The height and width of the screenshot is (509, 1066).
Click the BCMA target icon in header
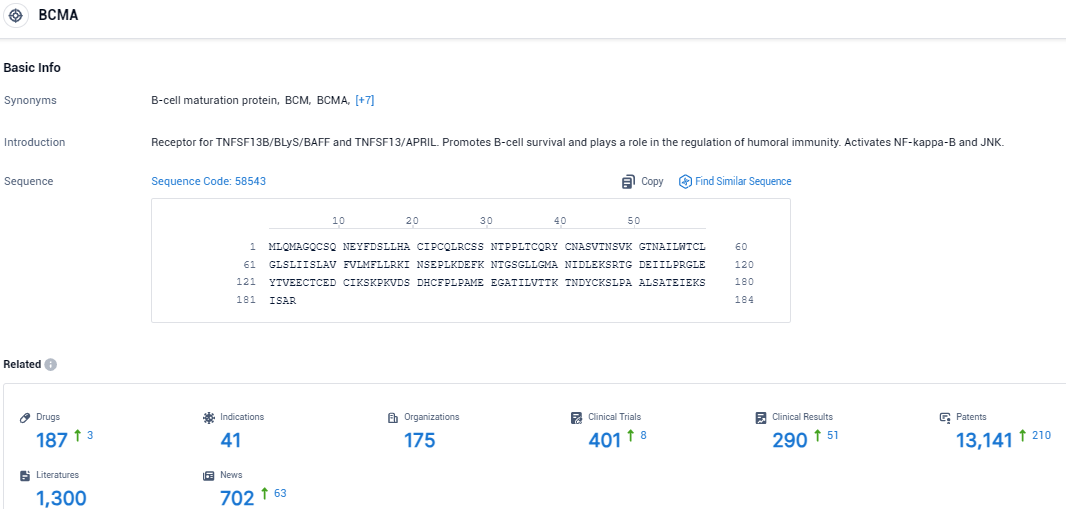click(16, 16)
